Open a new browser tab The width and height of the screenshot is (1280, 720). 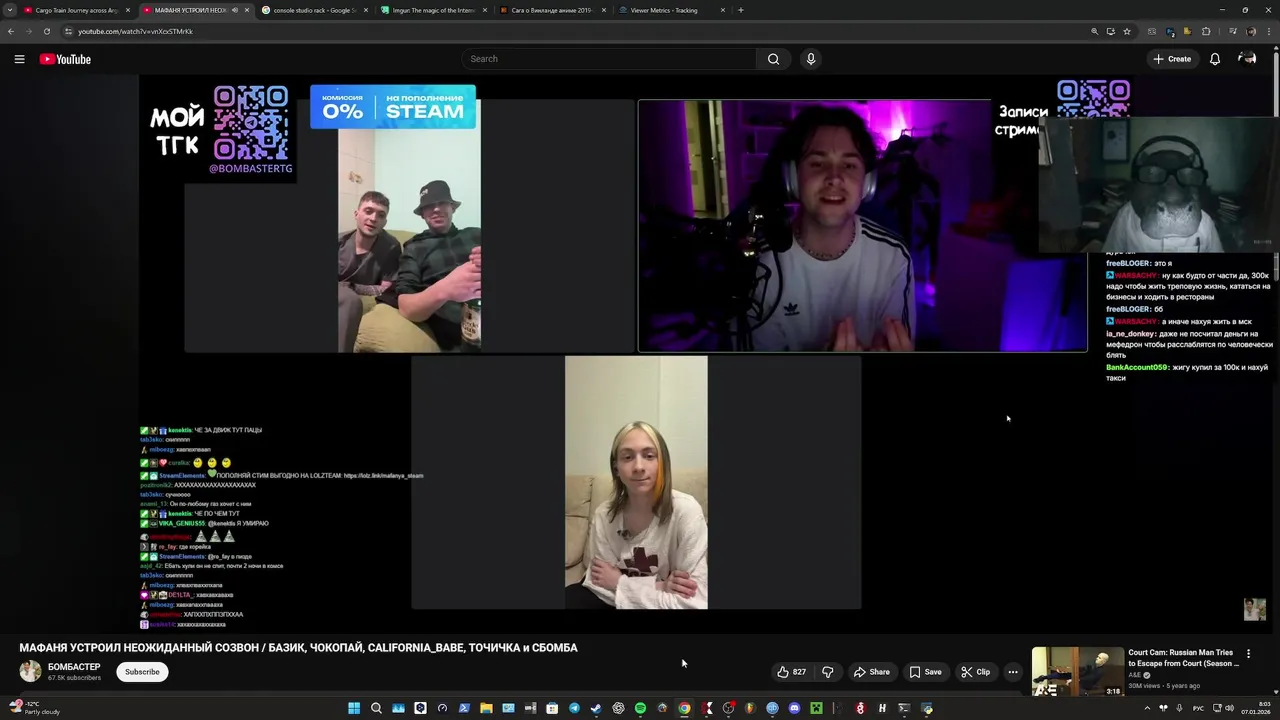[740, 10]
